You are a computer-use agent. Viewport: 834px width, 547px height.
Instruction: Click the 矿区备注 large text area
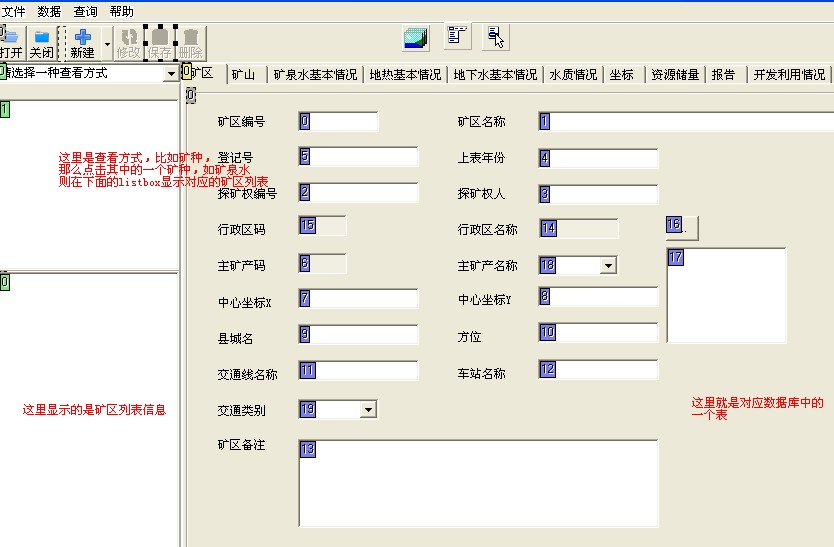pyautogui.click(x=478, y=483)
